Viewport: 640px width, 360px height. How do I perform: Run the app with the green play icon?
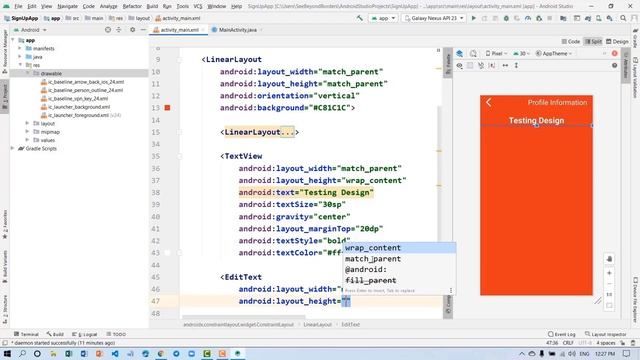pos(473,18)
